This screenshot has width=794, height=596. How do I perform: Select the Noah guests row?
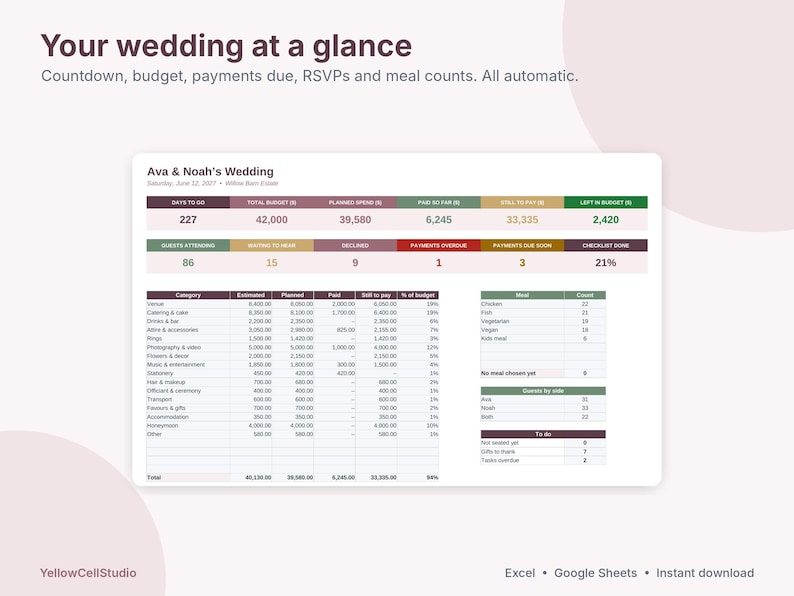543,408
